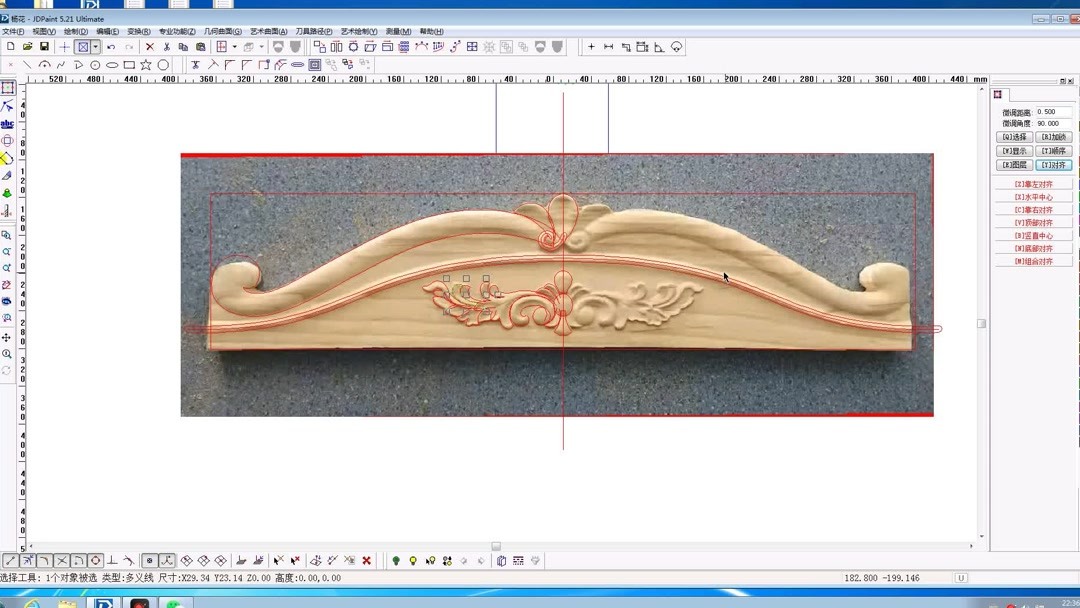Open the 文件(F) file menu
The width and height of the screenshot is (1080, 608).
pos(12,31)
